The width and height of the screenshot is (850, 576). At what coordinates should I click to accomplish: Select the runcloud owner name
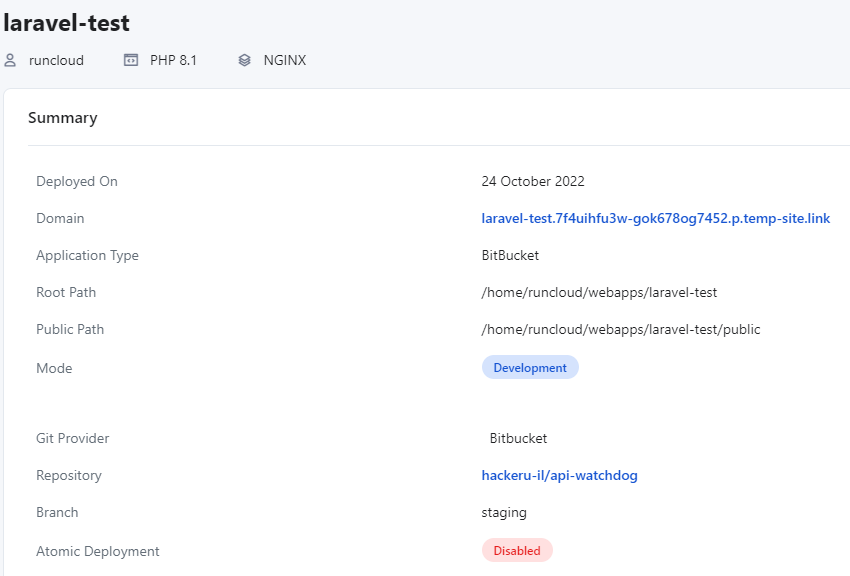click(56, 60)
